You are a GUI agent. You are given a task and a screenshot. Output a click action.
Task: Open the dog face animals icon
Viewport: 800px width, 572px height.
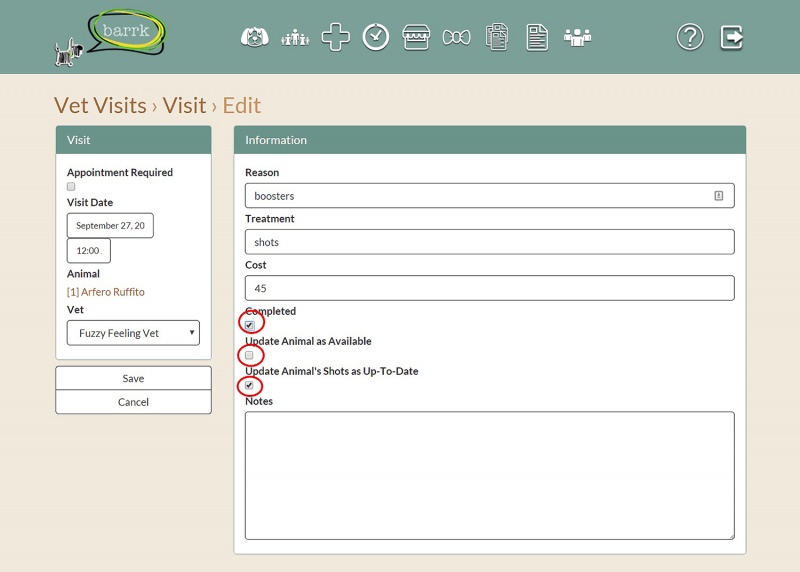coord(255,37)
